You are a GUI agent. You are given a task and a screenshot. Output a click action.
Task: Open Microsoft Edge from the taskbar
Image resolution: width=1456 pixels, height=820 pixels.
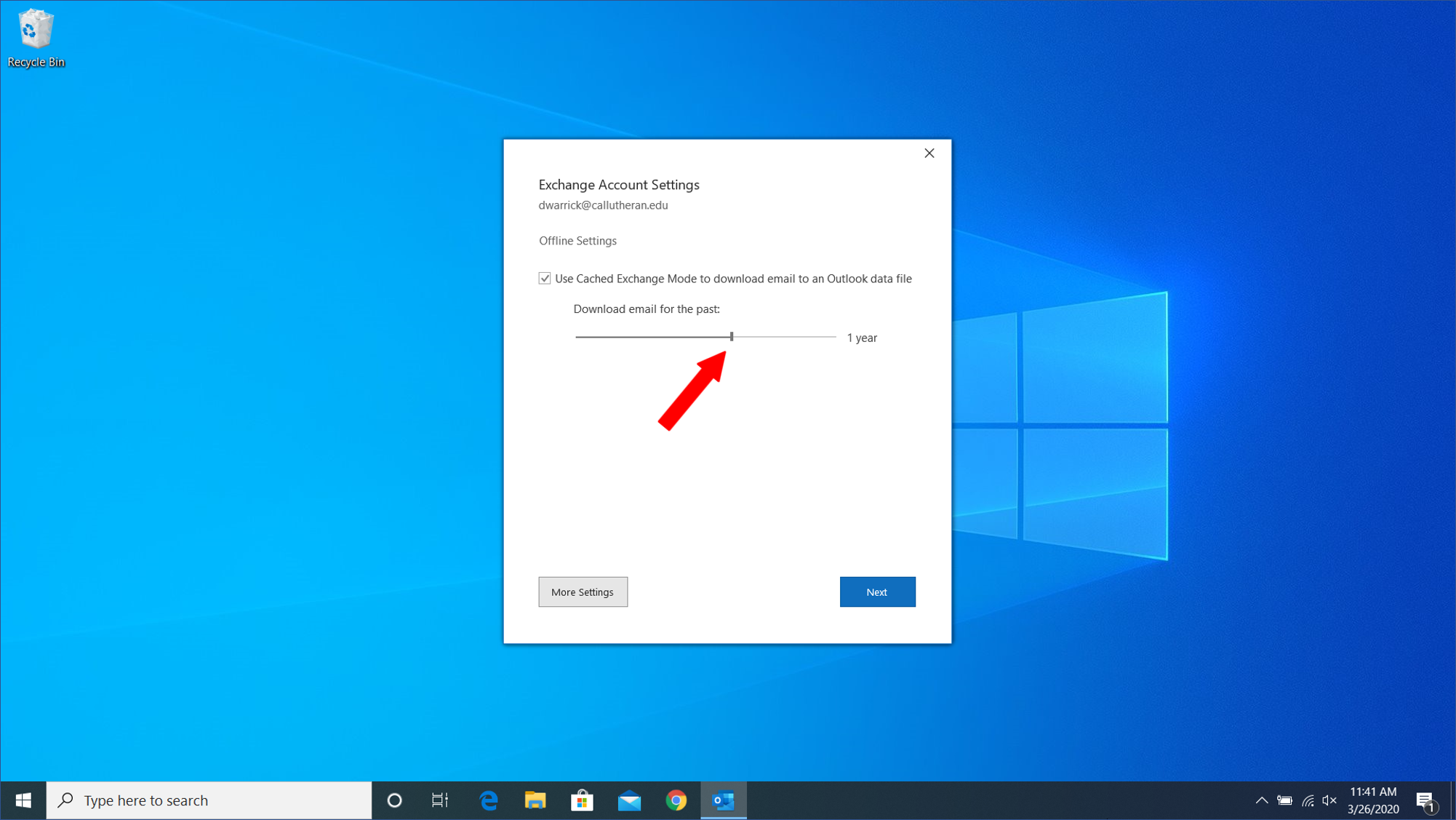pos(489,800)
